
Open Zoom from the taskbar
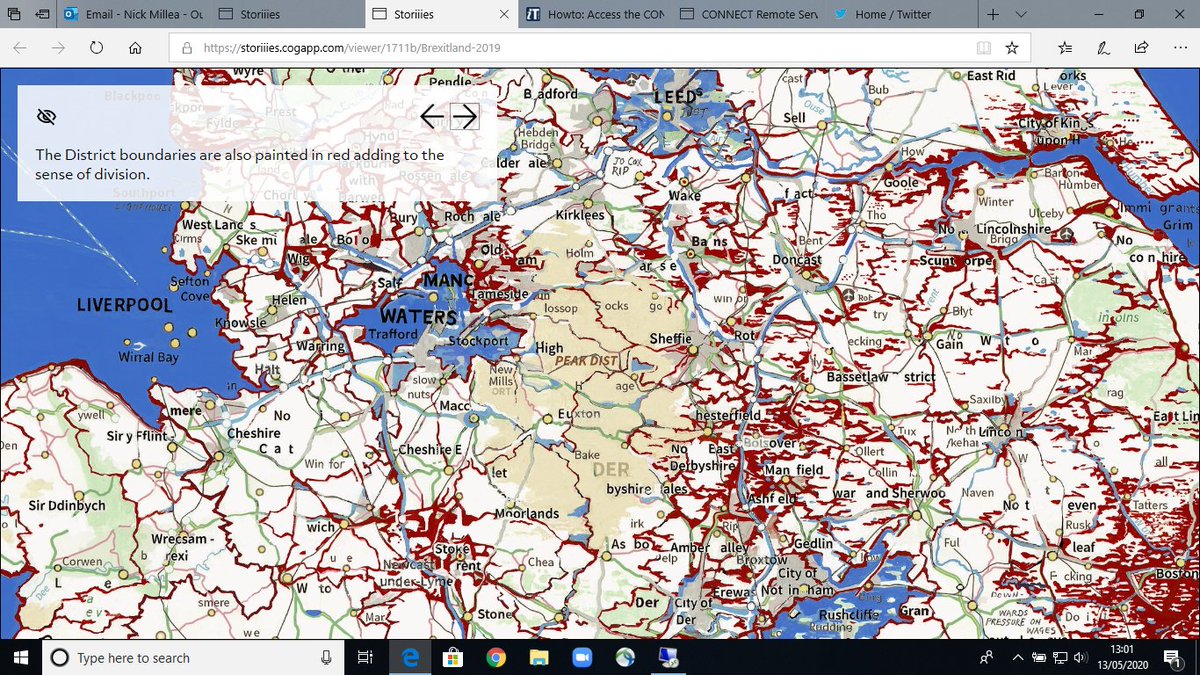pyautogui.click(x=582, y=657)
